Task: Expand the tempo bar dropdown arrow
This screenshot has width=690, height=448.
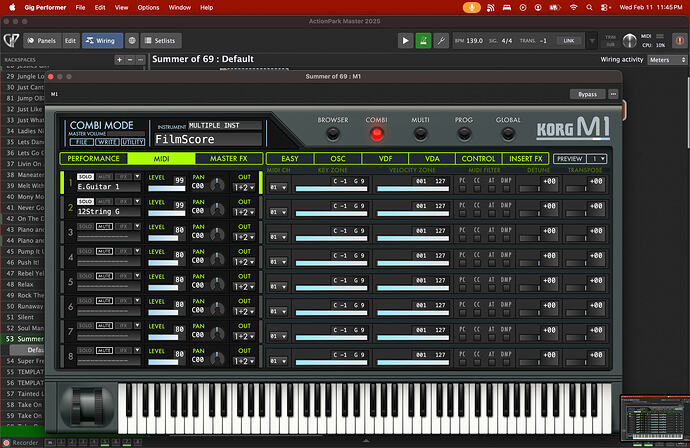Action: click(592, 40)
